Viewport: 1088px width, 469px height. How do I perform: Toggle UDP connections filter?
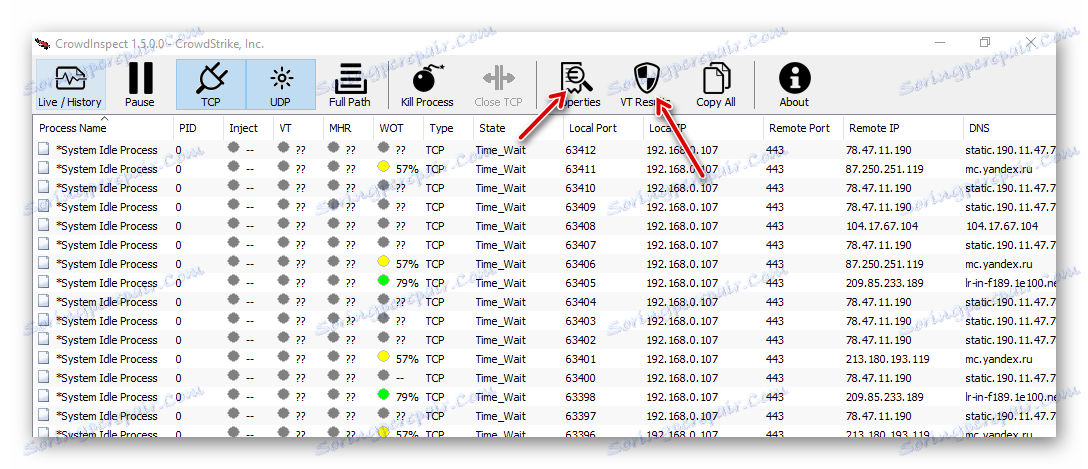[281, 85]
